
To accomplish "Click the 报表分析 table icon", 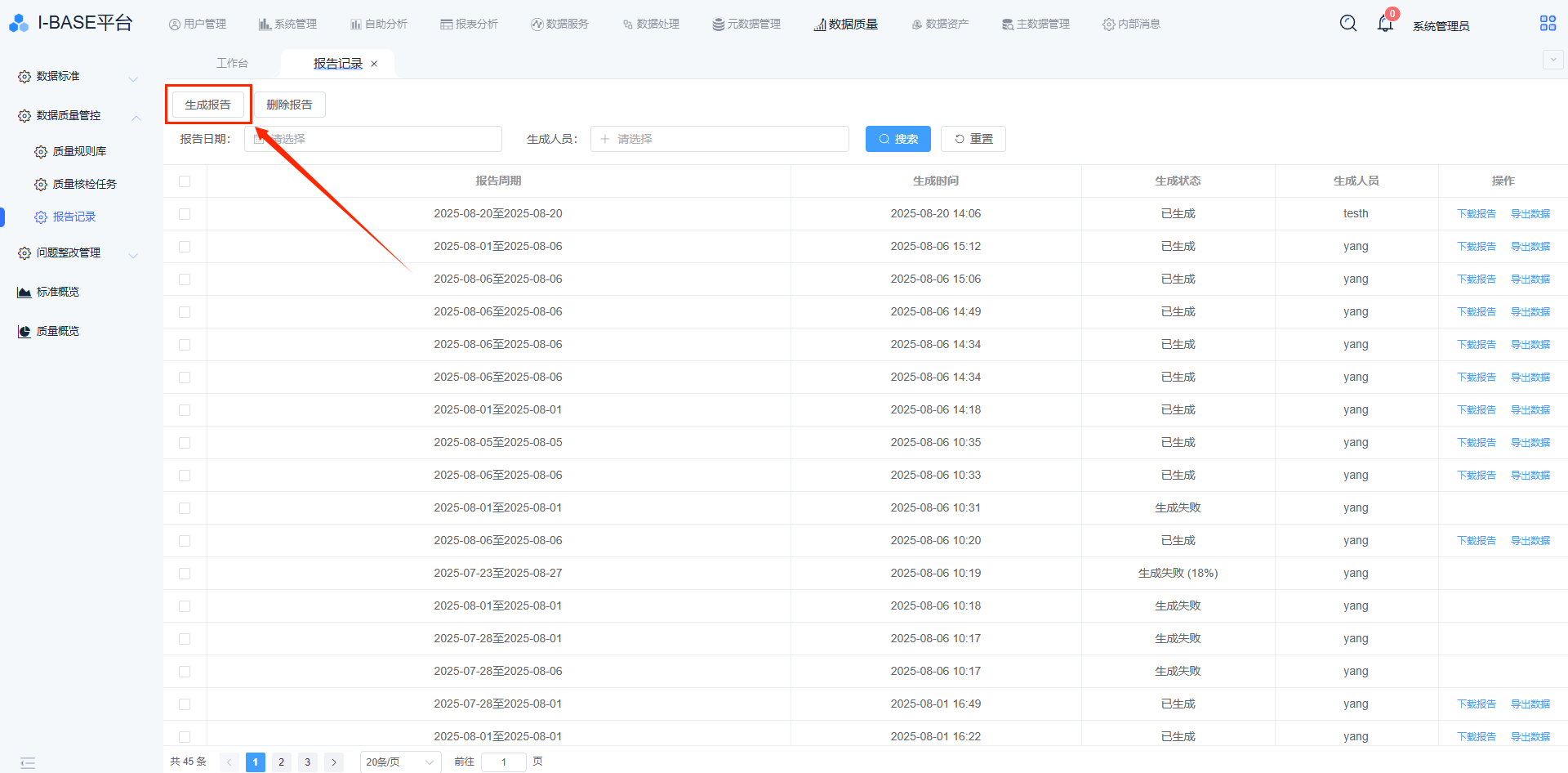I will pos(446,25).
